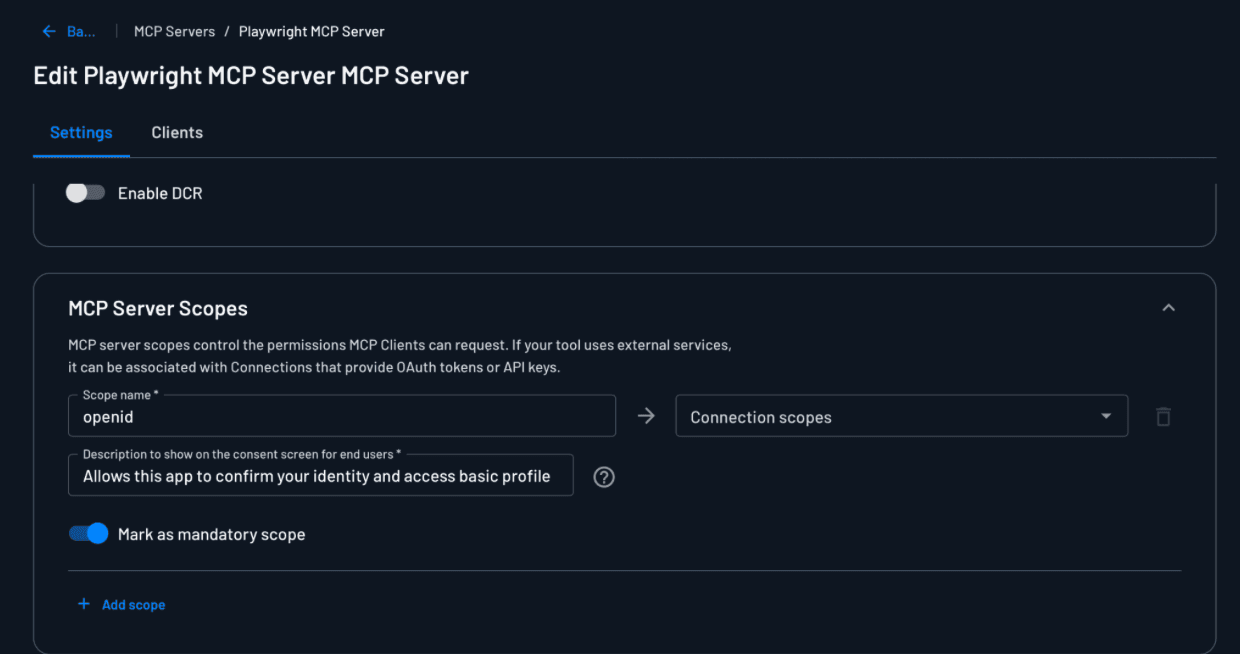Click the arrow icon linking scope to connection scopes

tap(645, 415)
